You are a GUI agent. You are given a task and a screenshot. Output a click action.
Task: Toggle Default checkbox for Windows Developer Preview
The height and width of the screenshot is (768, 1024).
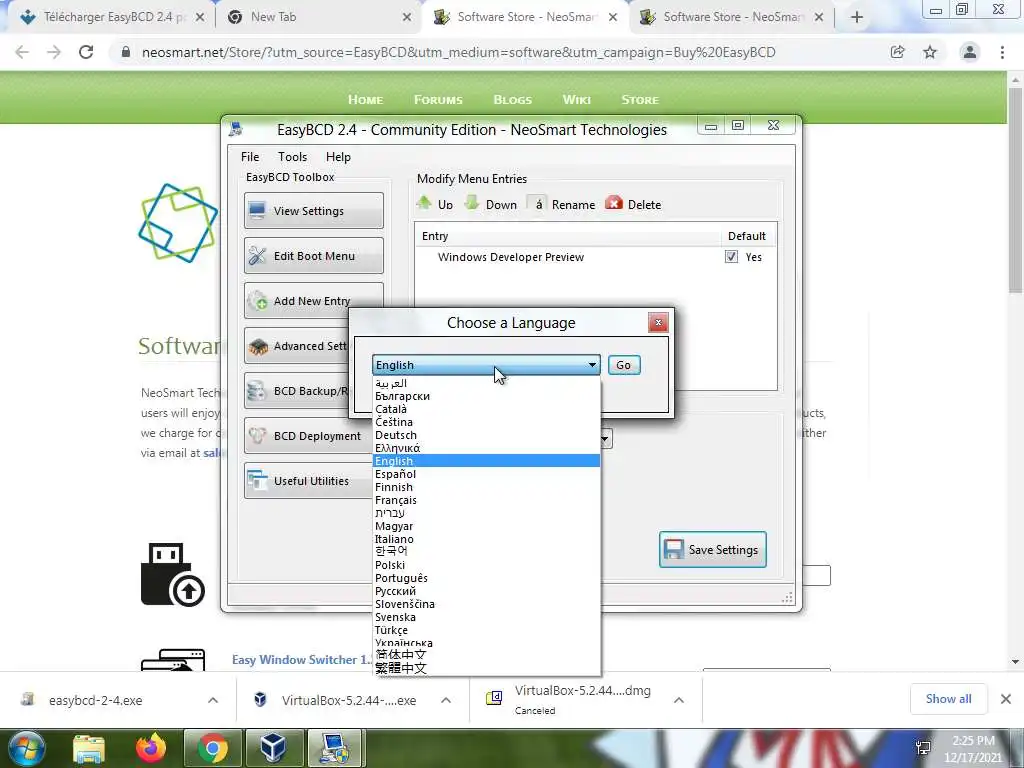[731, 257]
